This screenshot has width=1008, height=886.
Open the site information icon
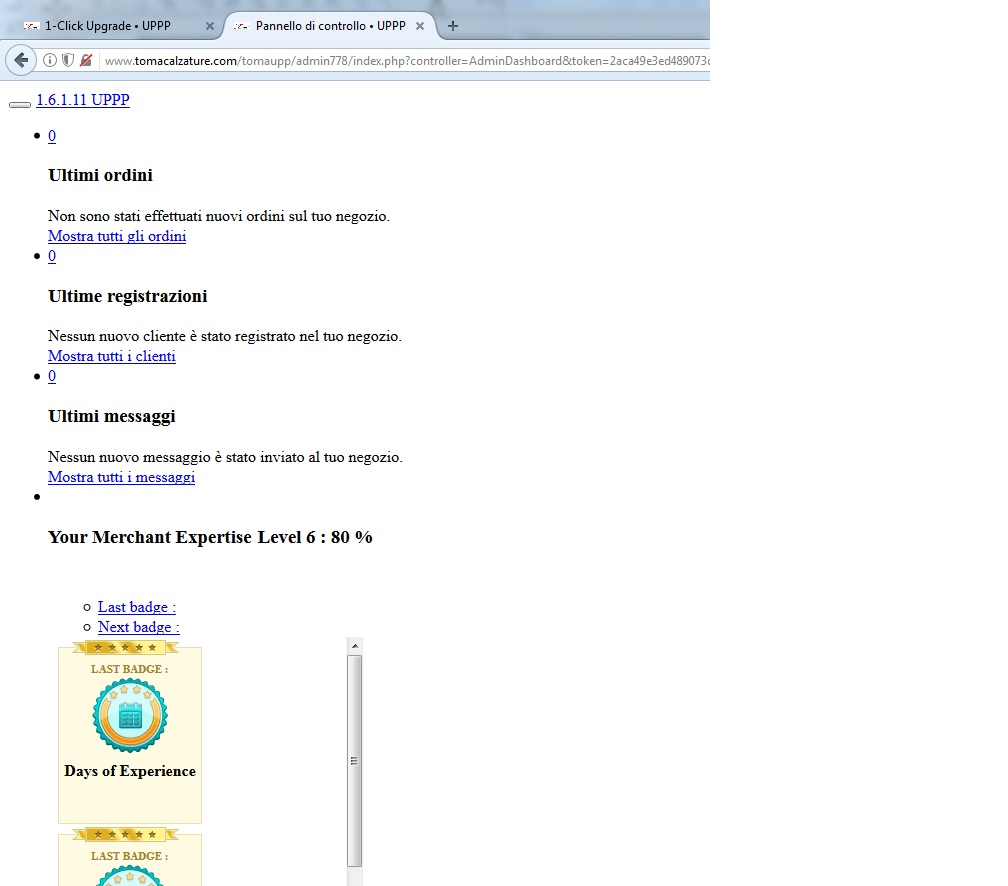point(50,60)
